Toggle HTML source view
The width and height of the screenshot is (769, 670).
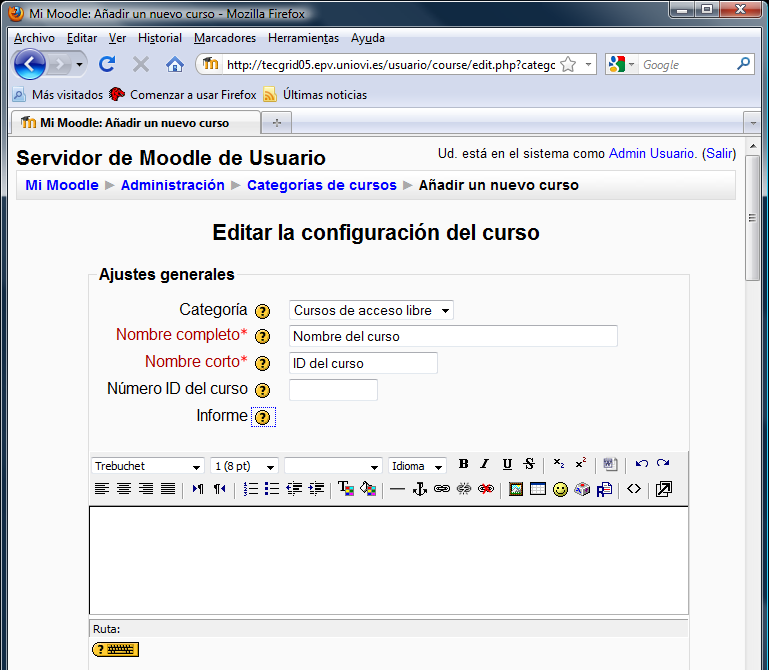[x=634, y=489]
